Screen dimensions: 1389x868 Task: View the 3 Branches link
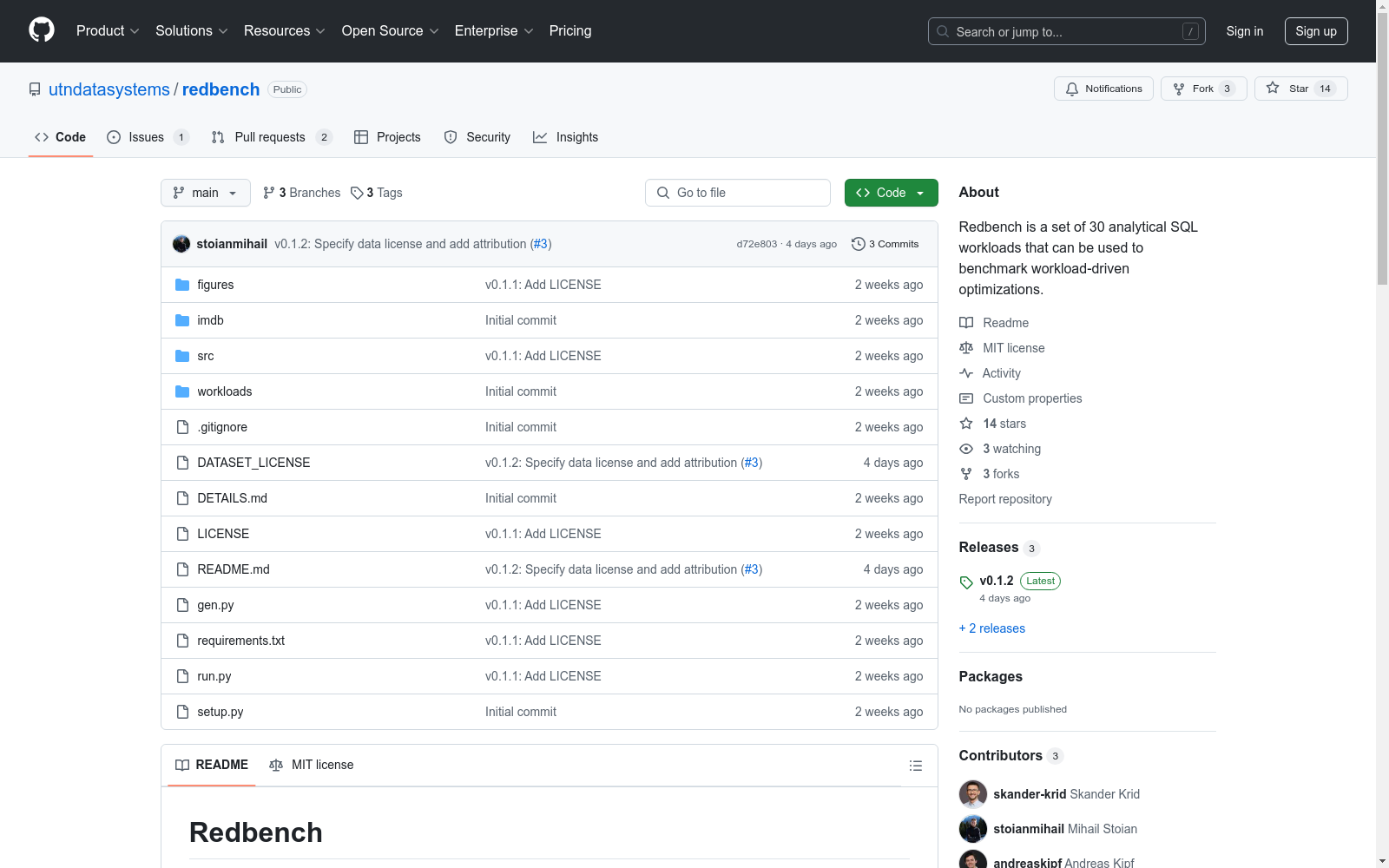(x=302, y=193)
